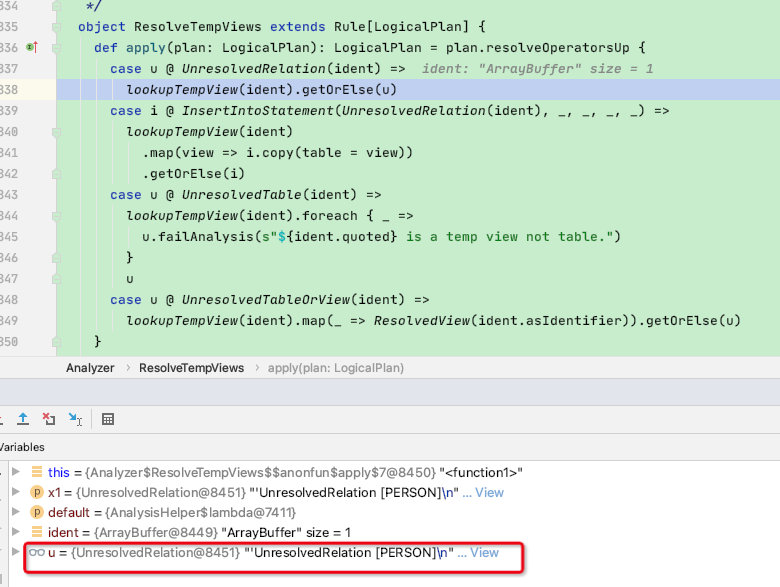Click the Drop Frame icon with red X
This screenshot has height=587, width=780.
click(49, 419)
